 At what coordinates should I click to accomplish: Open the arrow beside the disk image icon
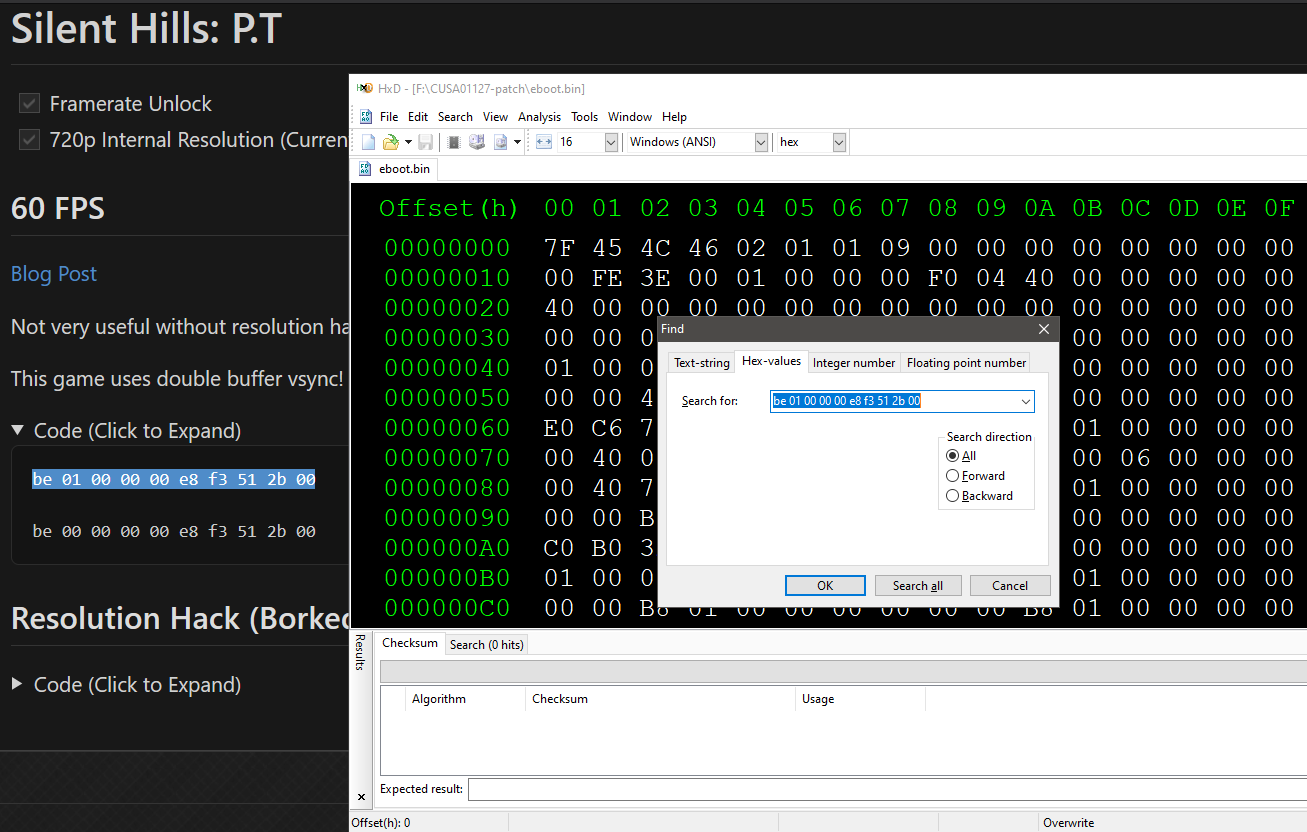point(517,142)
